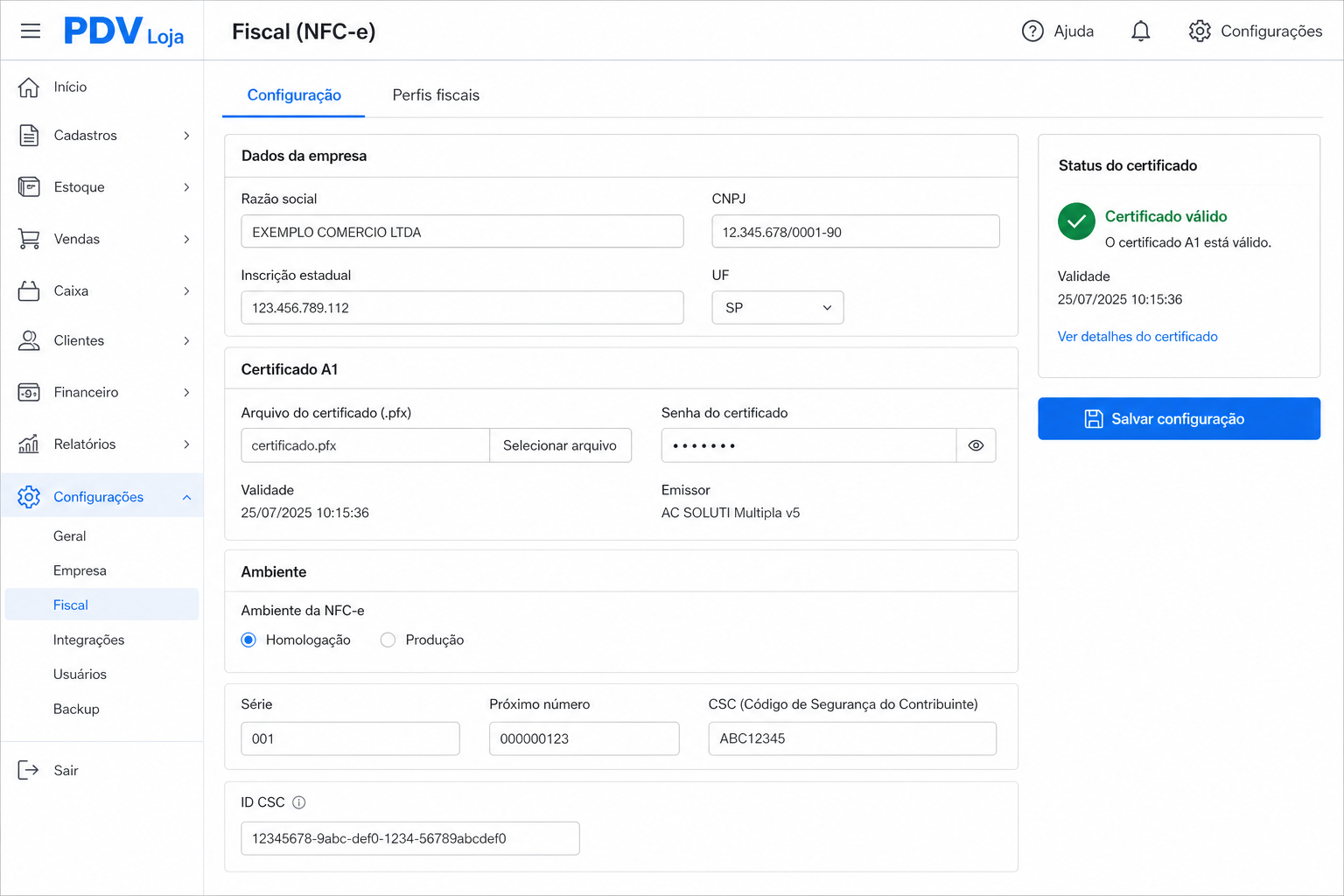1344x896 pixels.
Task: Click the Estoque box icon
Action: click(x=29, y=186)
